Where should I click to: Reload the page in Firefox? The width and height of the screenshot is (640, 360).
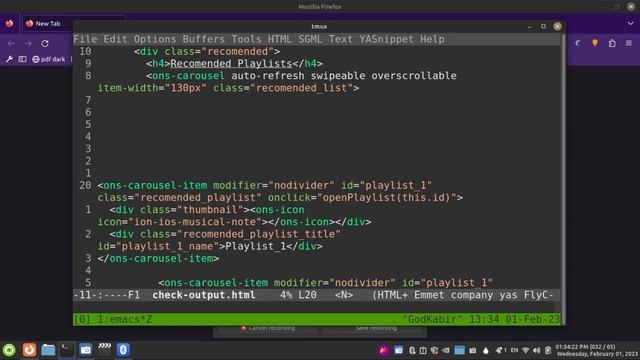(x=45, y=43)
